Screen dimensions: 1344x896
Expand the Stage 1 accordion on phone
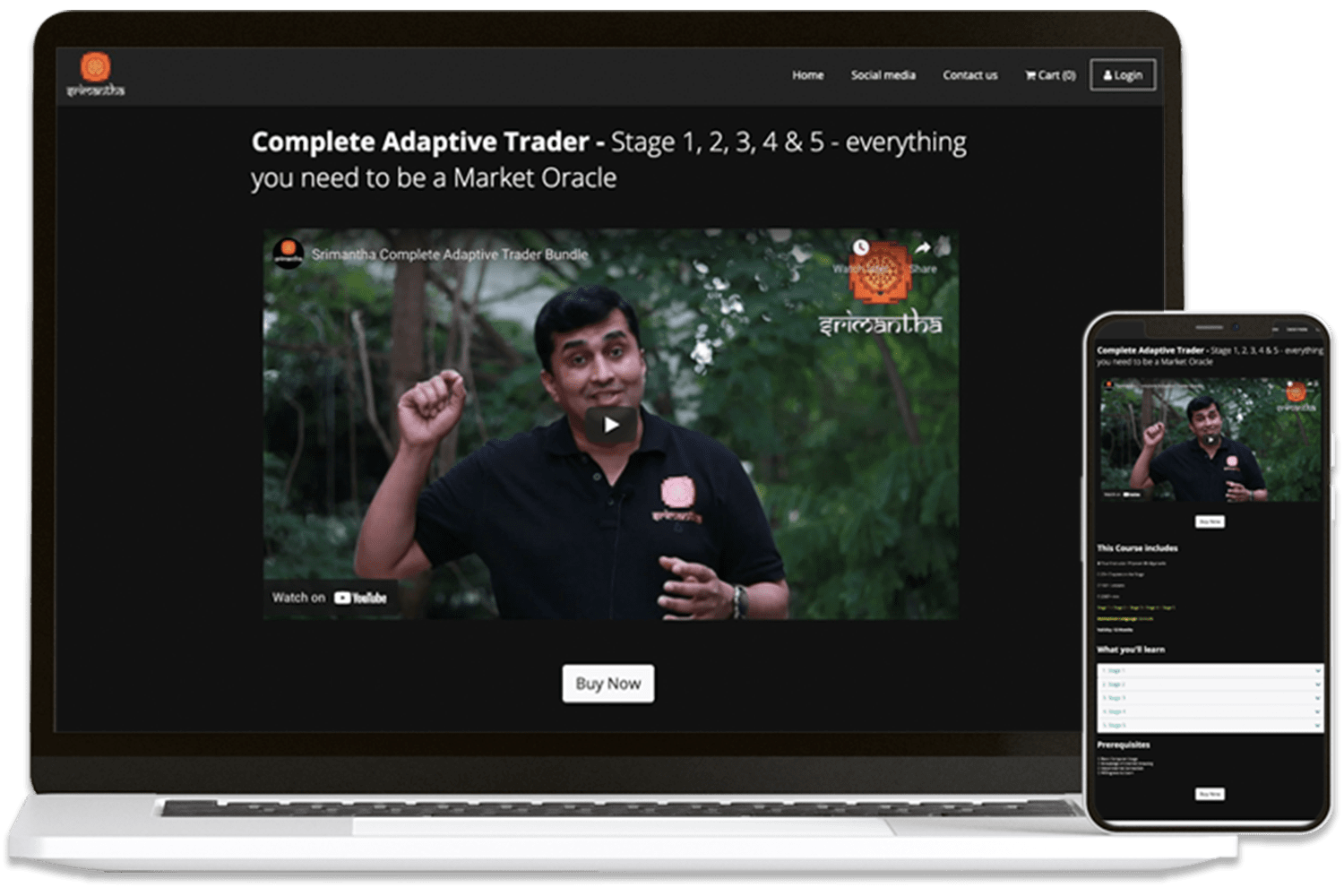pos(1210,670)
